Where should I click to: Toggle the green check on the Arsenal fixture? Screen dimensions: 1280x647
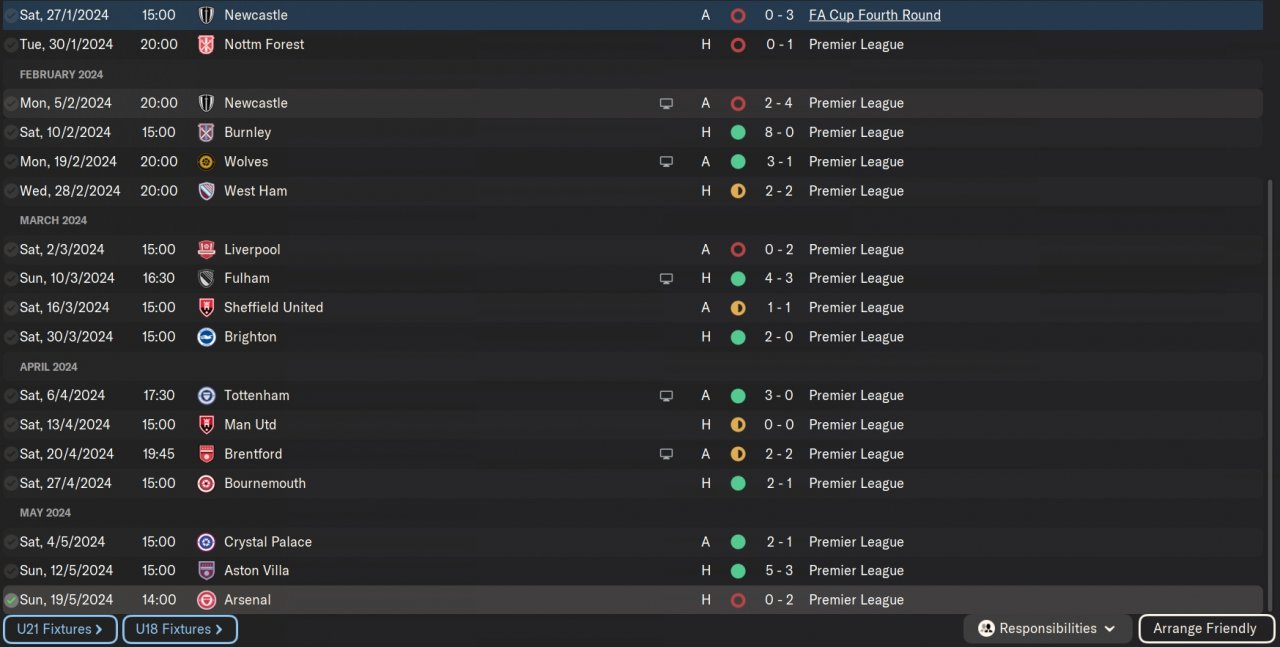point(11,600)
